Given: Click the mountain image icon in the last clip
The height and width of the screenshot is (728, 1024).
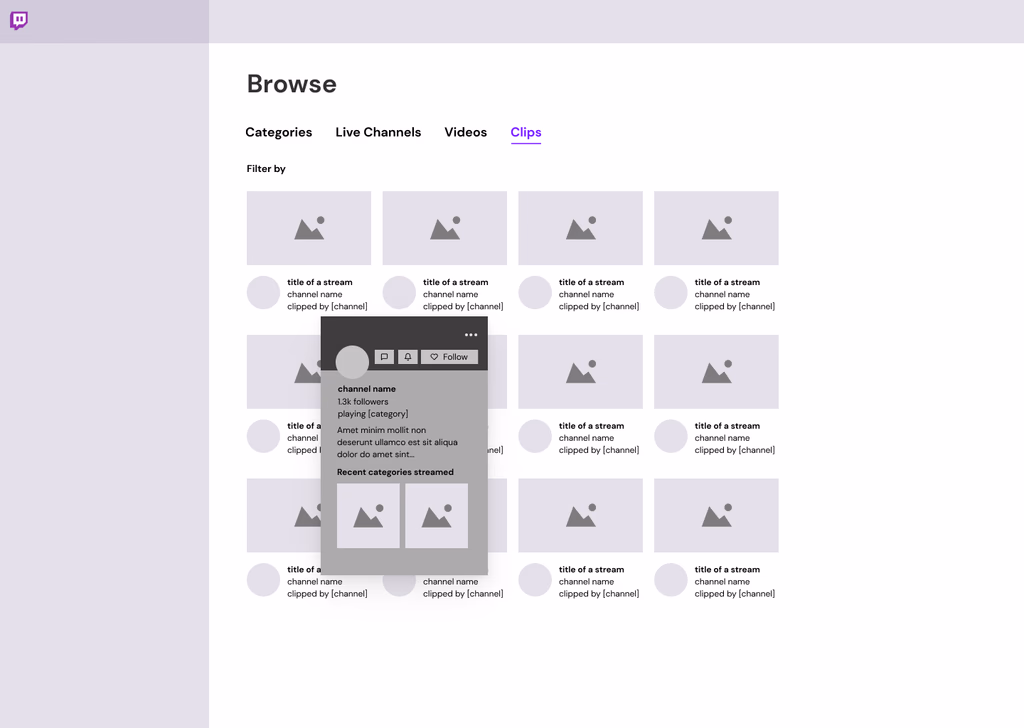Looking at the screenshot, I should [x=716, y=515].
